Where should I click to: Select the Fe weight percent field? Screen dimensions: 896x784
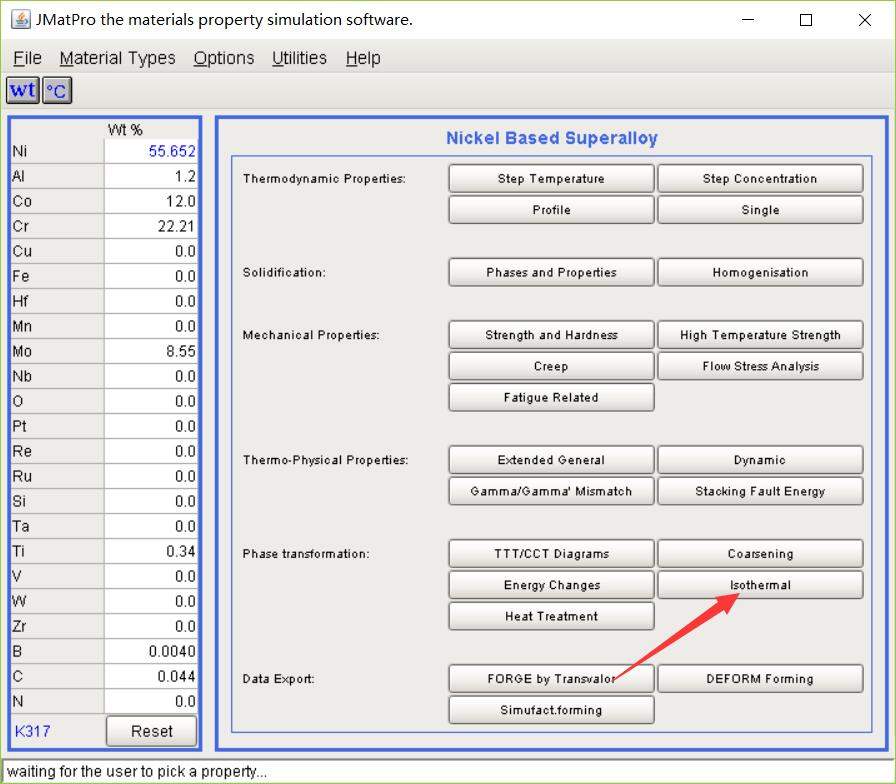tap(151, 276)
